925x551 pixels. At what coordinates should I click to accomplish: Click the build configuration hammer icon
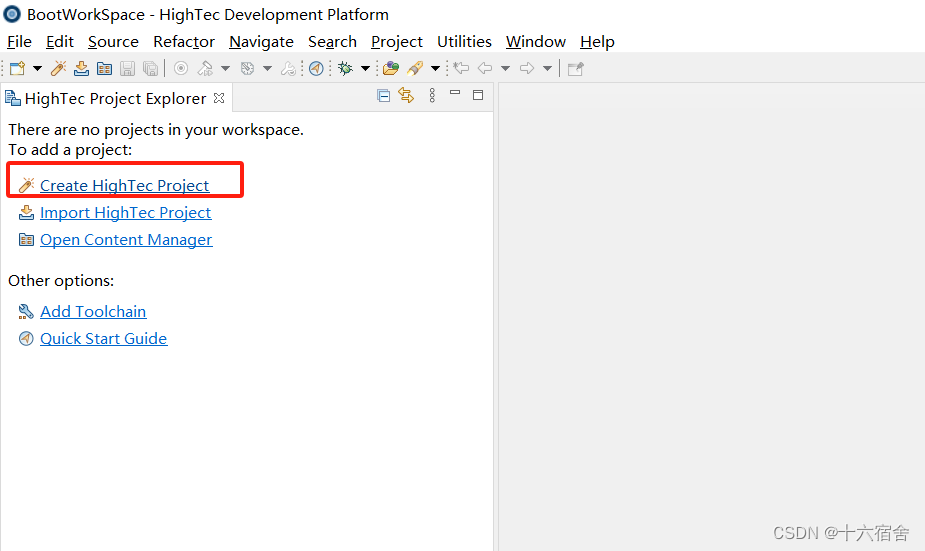205,68
